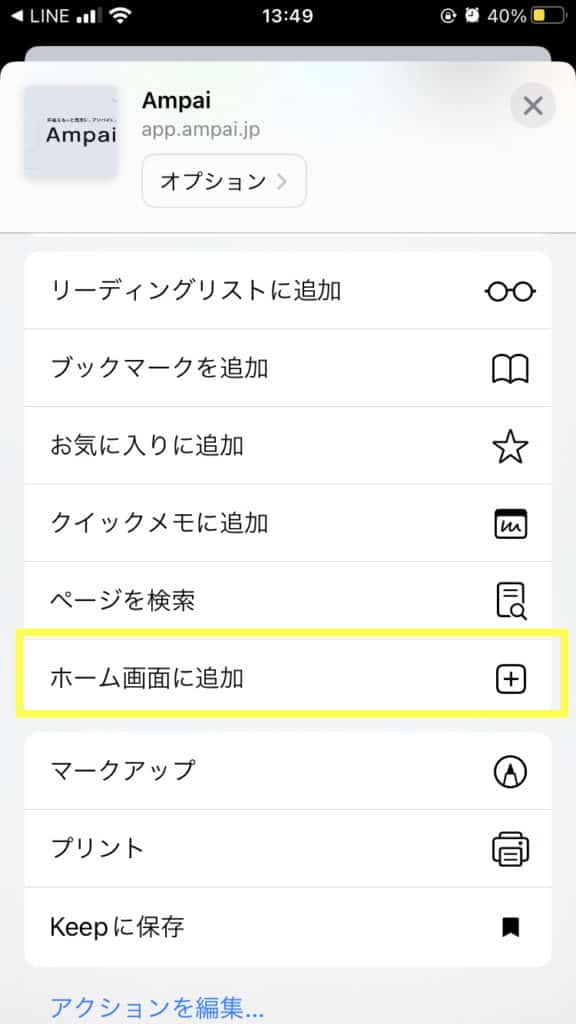The image size is (576, 1024).
Task: Tap the reading list glasses icon
Action: coord(510,291)
